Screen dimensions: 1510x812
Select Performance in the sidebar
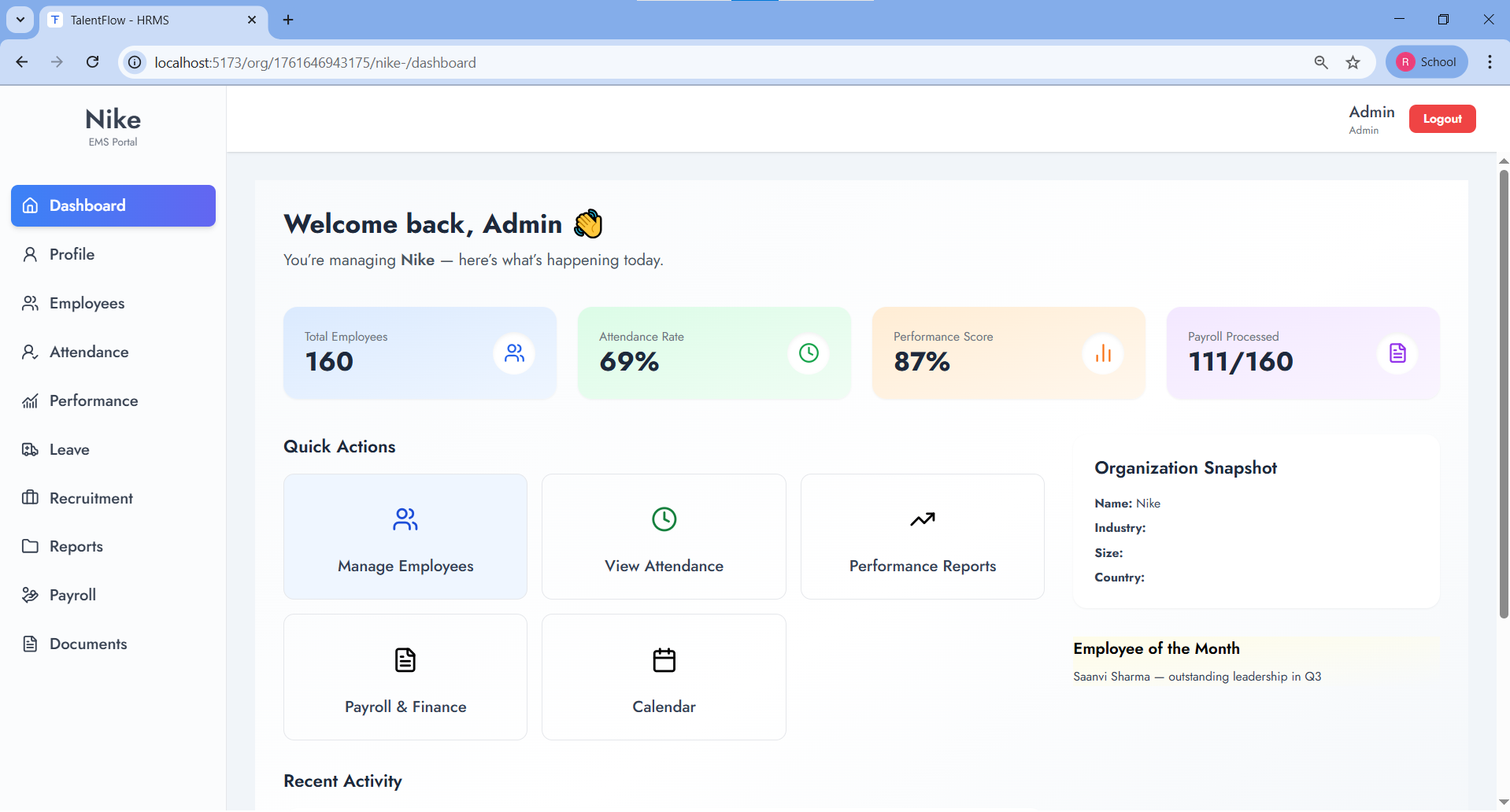(x=113, y=400)
